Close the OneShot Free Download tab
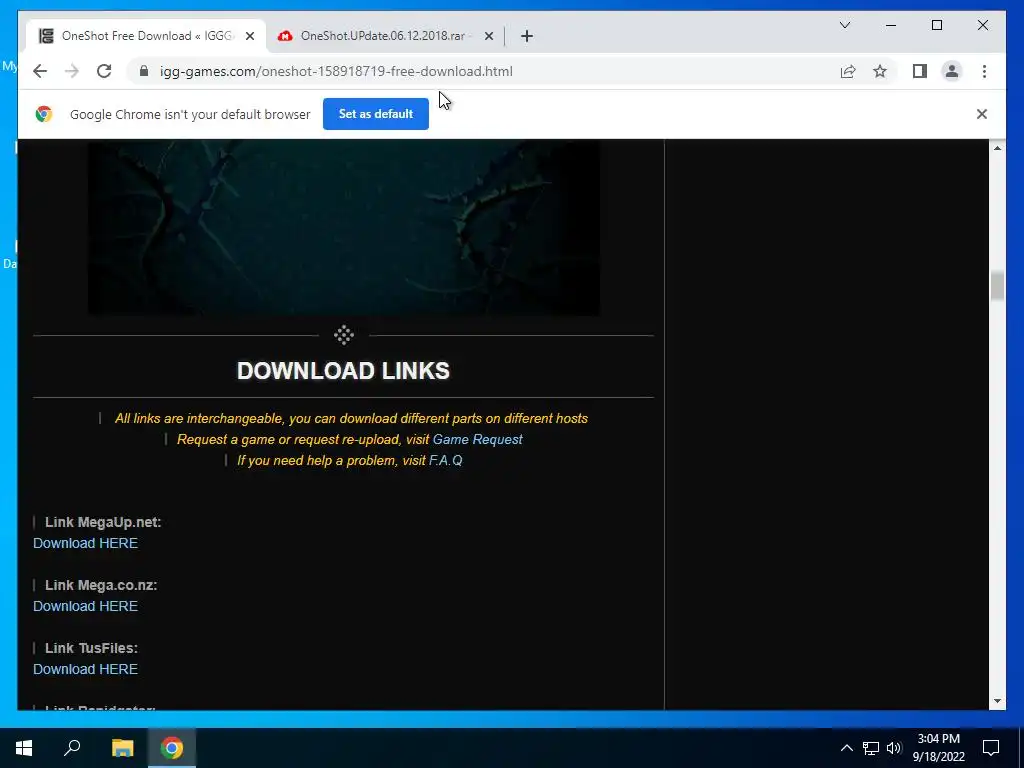 [x=249, y=36]
